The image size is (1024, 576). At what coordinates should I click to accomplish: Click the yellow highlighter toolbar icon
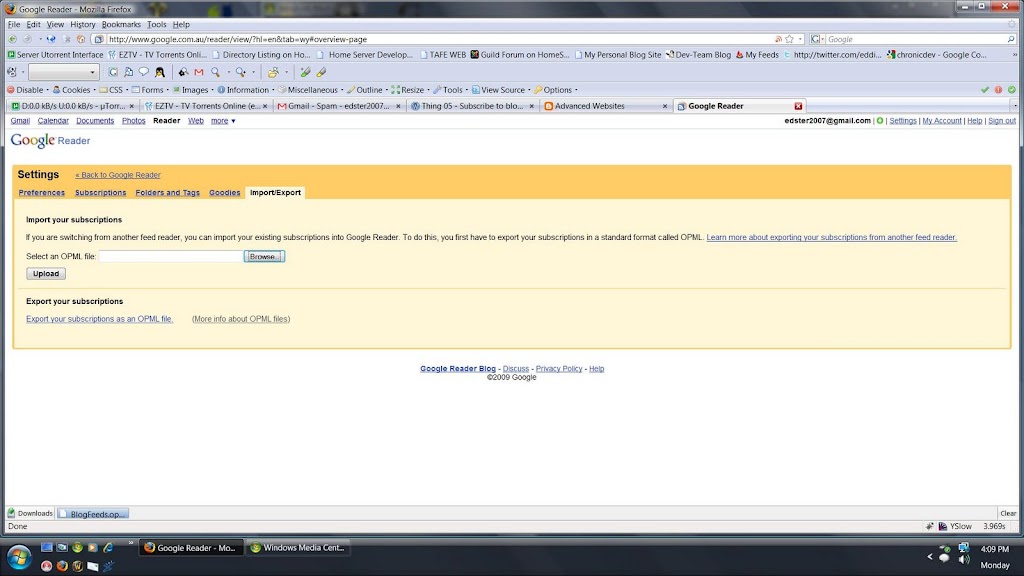click(321, 72)
